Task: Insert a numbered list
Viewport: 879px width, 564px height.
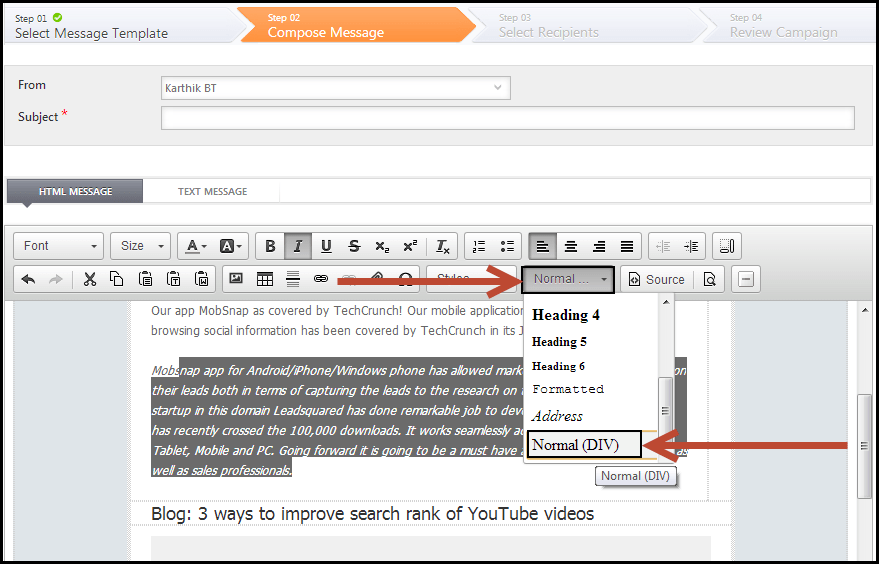Action: pos(479,246)
